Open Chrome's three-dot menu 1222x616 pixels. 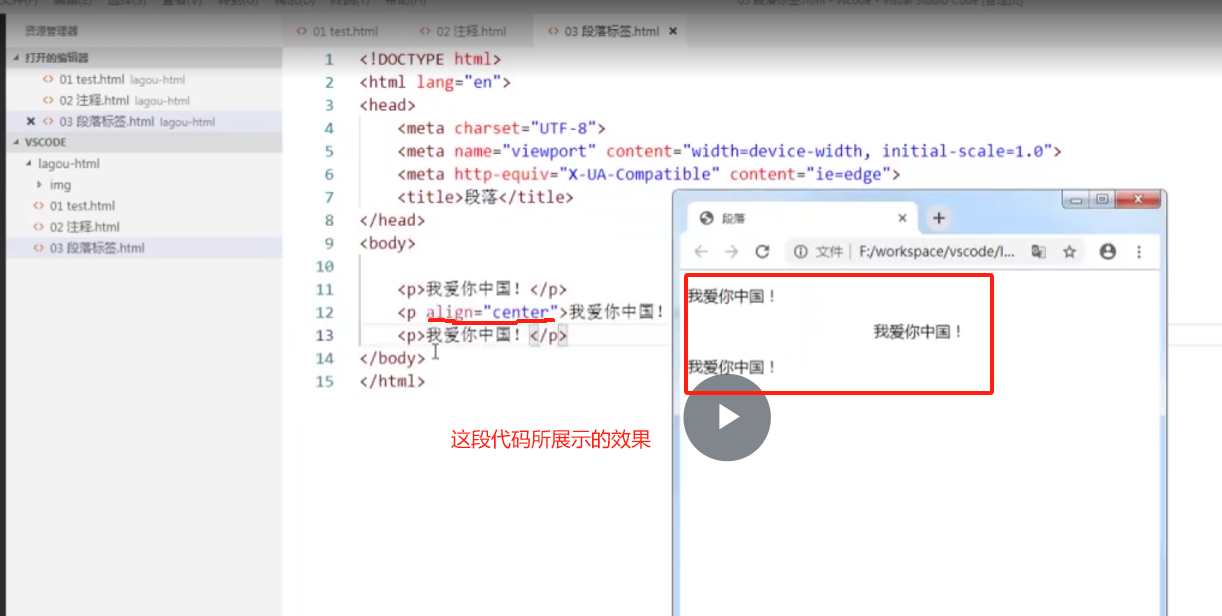[1139, 251]
